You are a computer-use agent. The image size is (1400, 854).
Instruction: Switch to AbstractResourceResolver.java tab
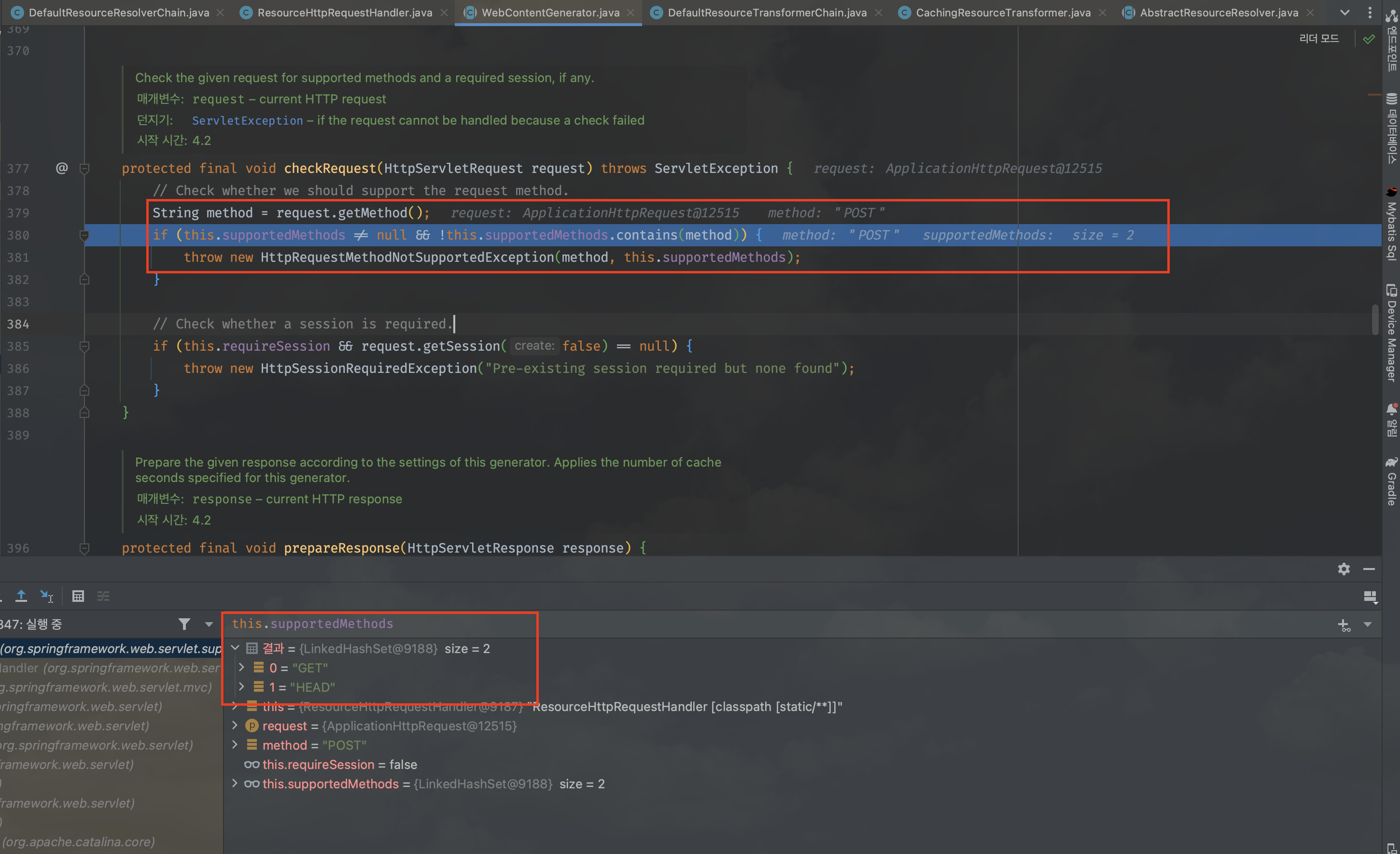pyautogui.click(x=1219, y=13)
